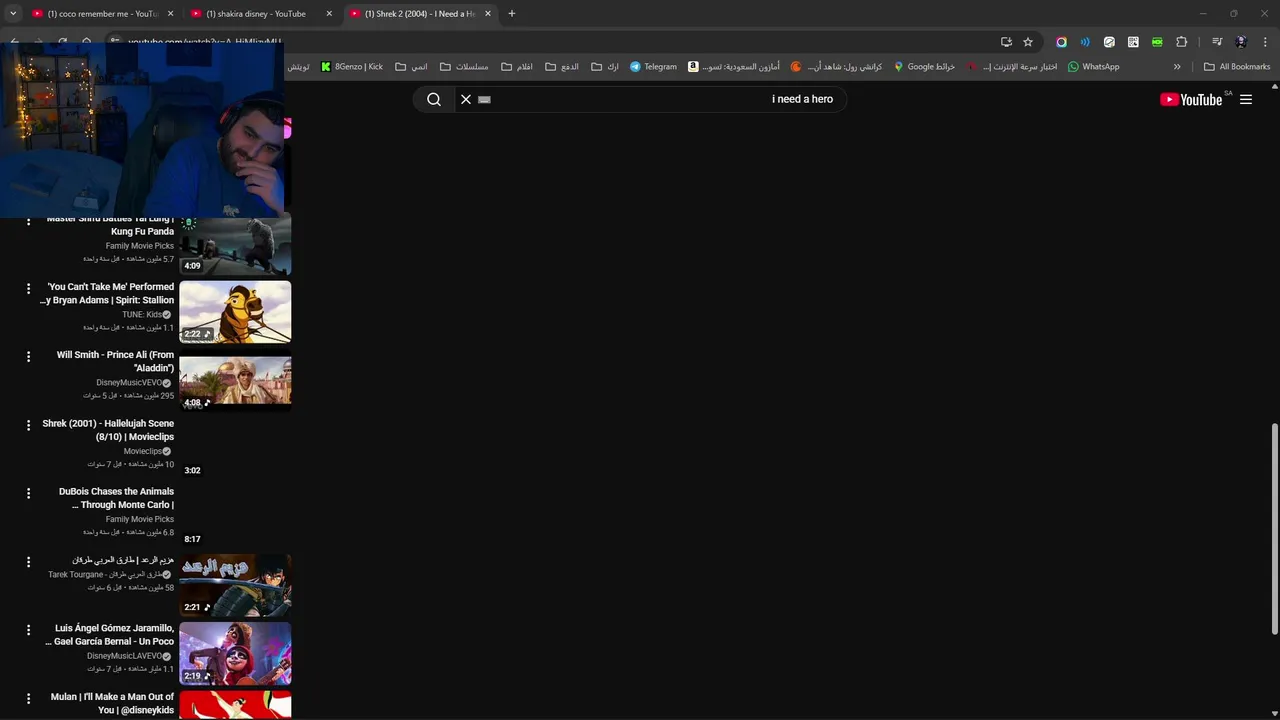This screenshot has height=720, width=1280.
Task: Click the YouTube search magnifier icon
Action: pyautogui.click(x=434, y=99)
